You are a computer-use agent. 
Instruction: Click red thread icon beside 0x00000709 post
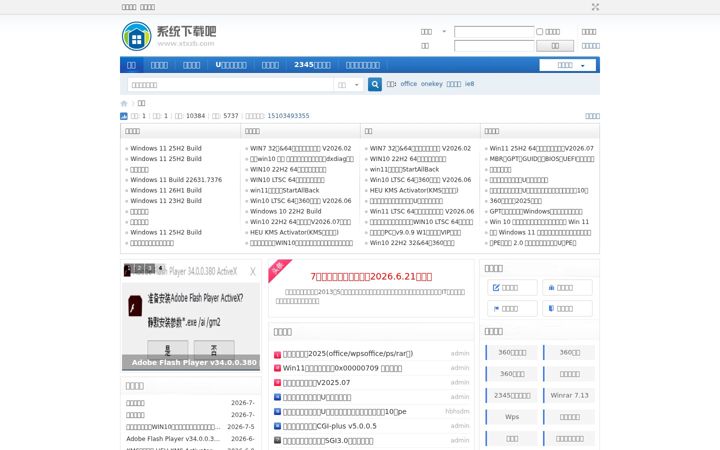click(277, 368)
